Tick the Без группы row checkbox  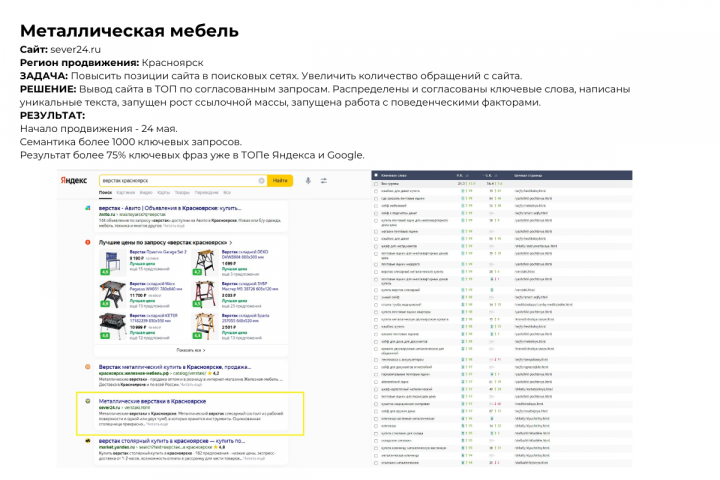376,184
